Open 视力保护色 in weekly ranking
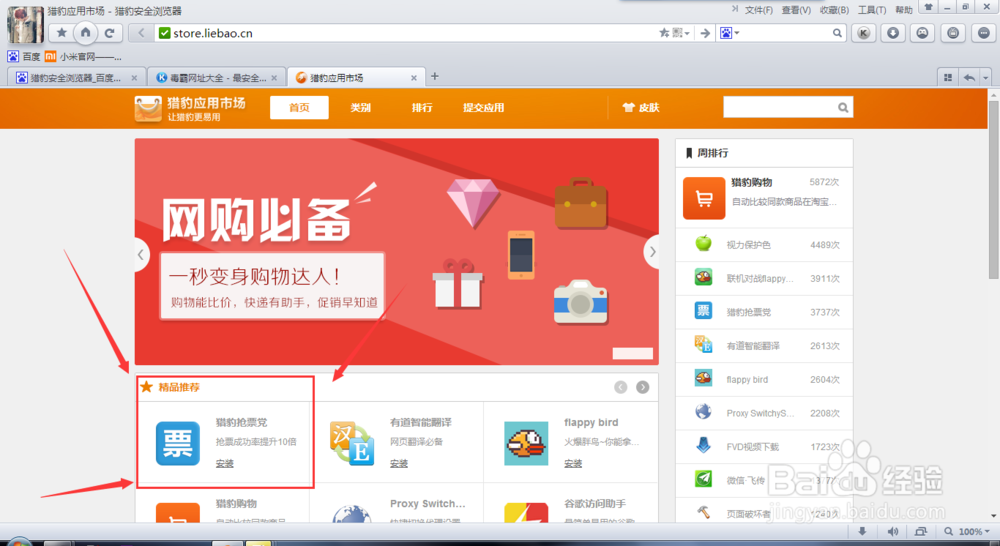 (x=764, y=245)
